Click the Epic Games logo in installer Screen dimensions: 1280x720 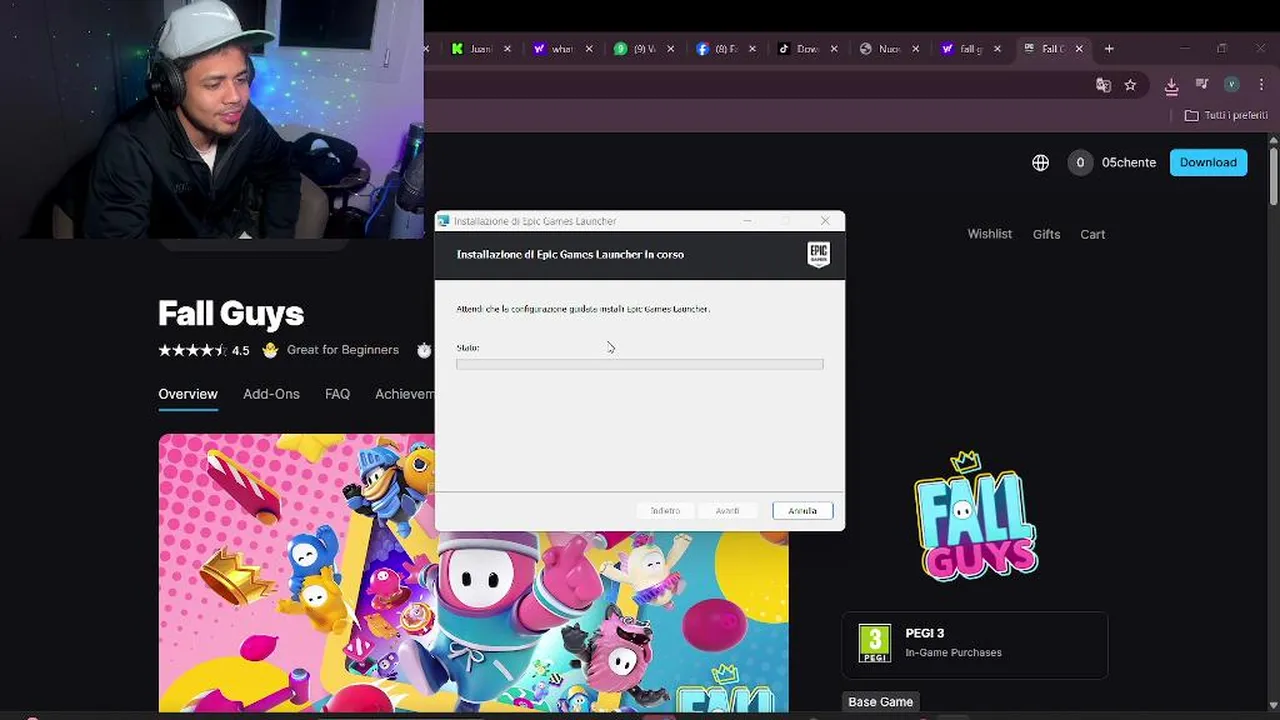pos(819,254)
